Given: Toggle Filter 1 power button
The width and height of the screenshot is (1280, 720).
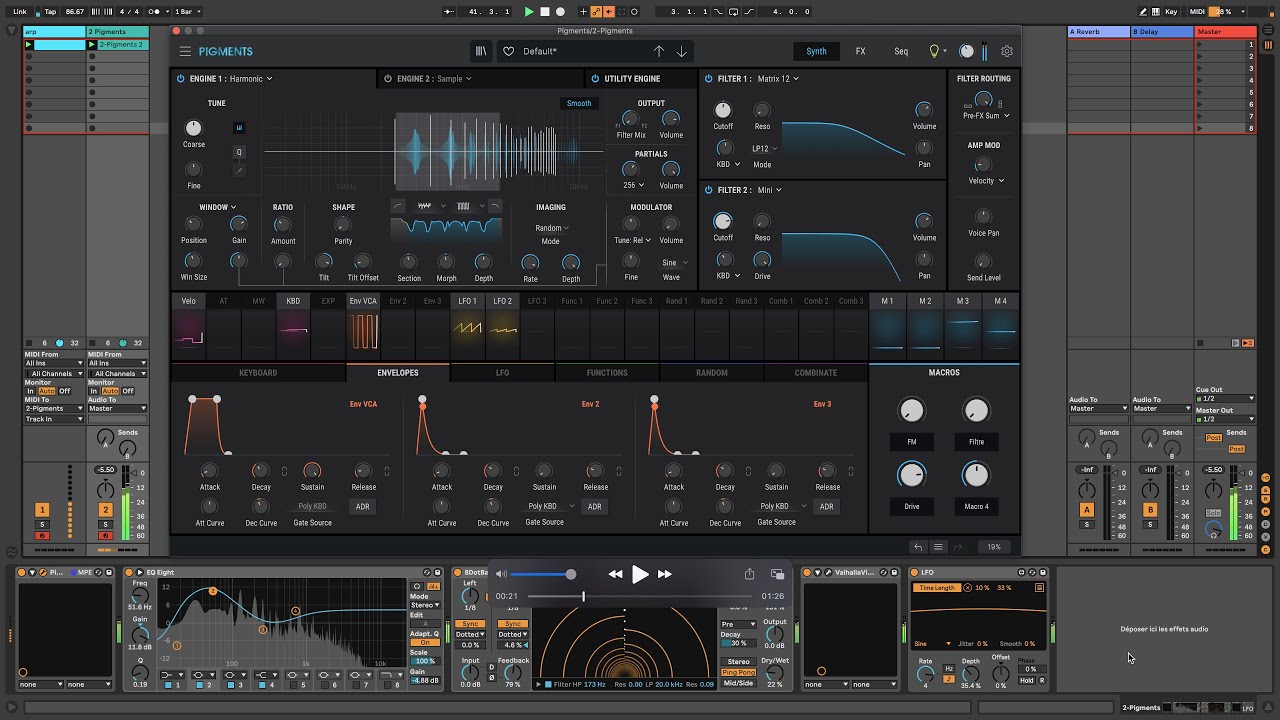Looking at the screenshot, I should [709, 78].
